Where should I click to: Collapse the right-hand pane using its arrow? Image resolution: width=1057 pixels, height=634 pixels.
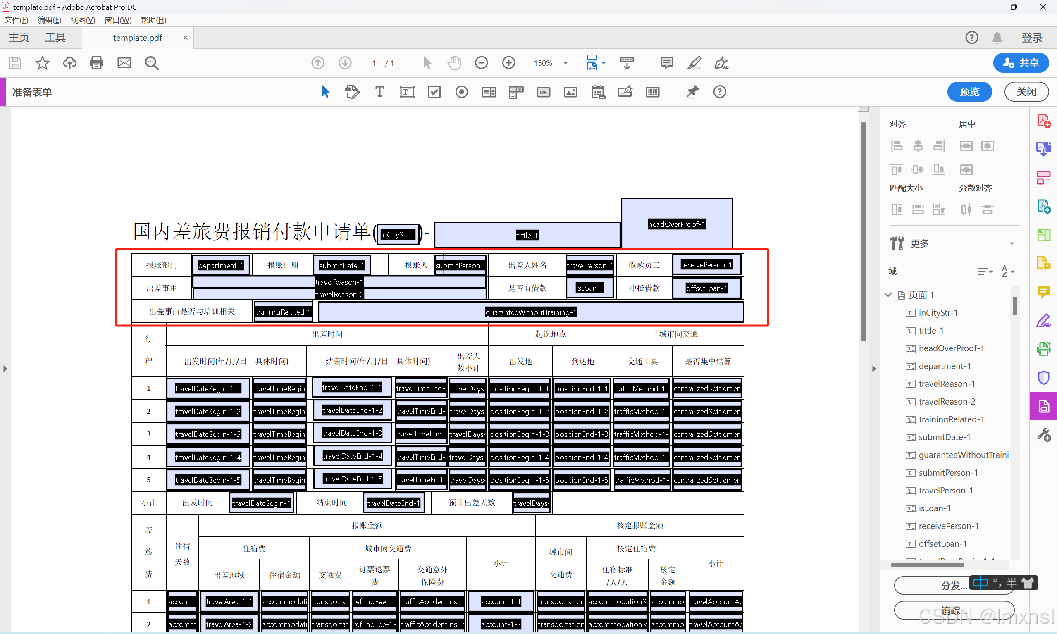pyautogui.click(x=874, y=369)
